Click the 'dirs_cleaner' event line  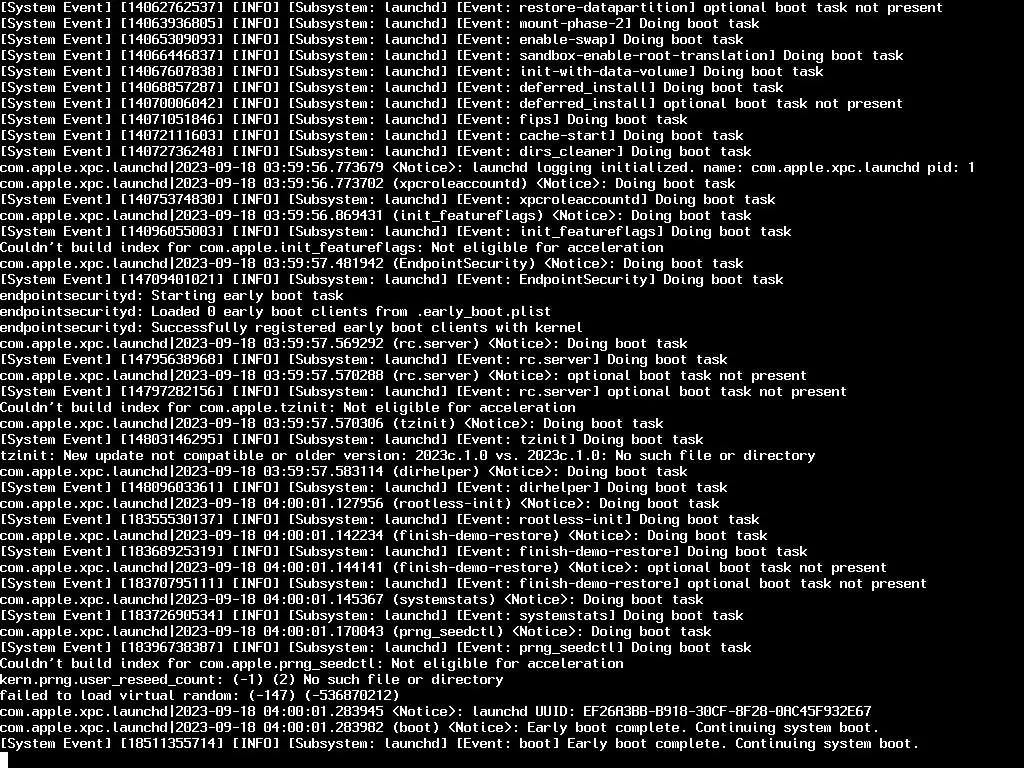click(376, 152)
